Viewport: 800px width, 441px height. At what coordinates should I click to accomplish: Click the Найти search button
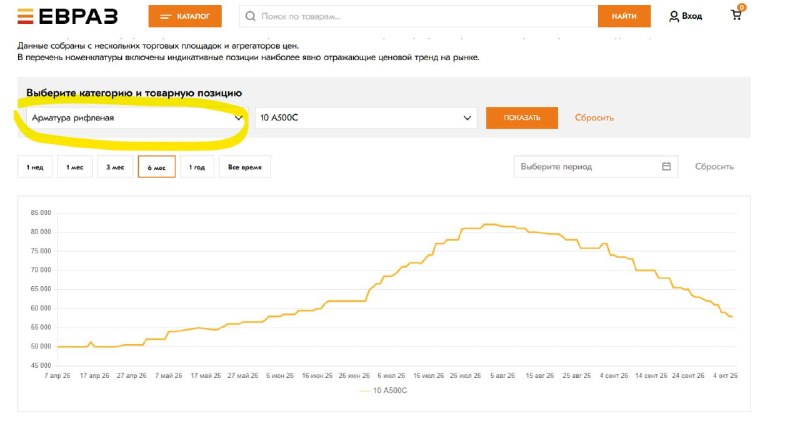pos(624,16)
